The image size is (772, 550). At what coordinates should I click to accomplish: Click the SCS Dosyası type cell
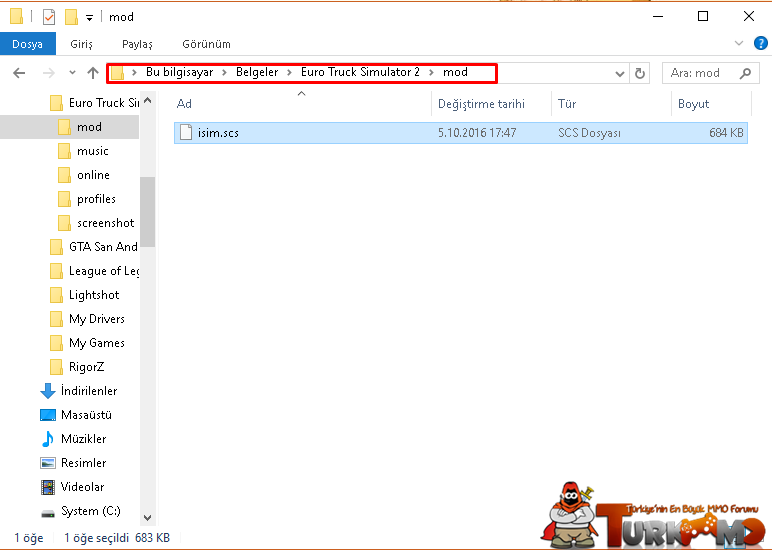pyautogui.click(x=589, y=132)
